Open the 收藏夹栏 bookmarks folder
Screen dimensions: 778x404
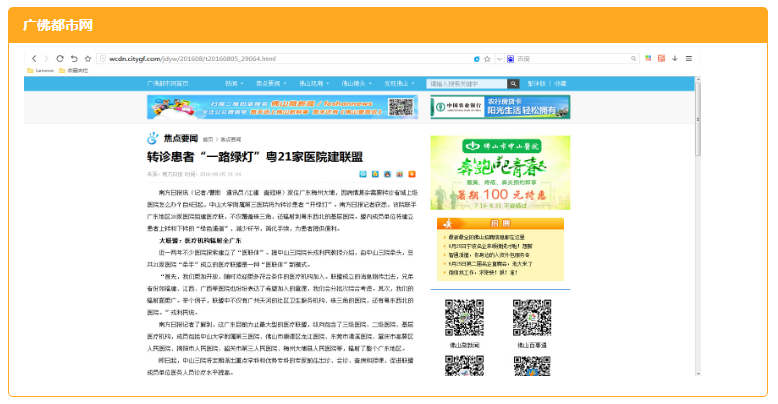click(x=73, y=70)
